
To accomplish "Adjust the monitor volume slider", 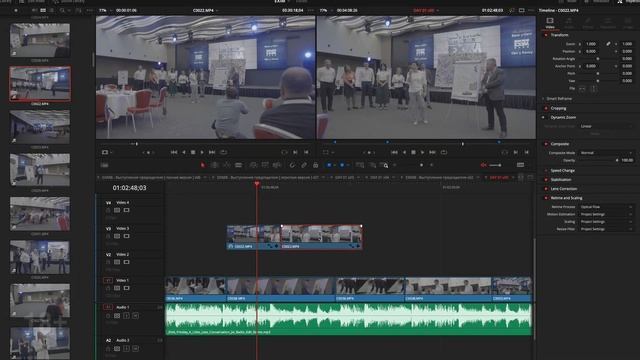I will [496, 165].
